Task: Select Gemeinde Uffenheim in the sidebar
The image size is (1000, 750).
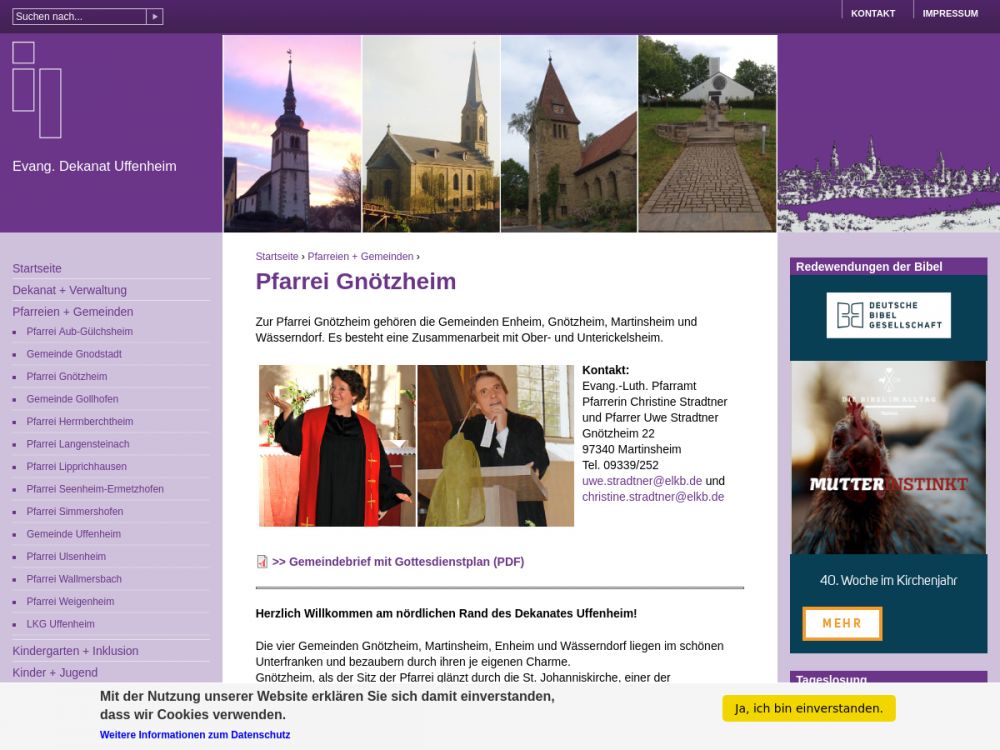Action: (x=73, y=534)
